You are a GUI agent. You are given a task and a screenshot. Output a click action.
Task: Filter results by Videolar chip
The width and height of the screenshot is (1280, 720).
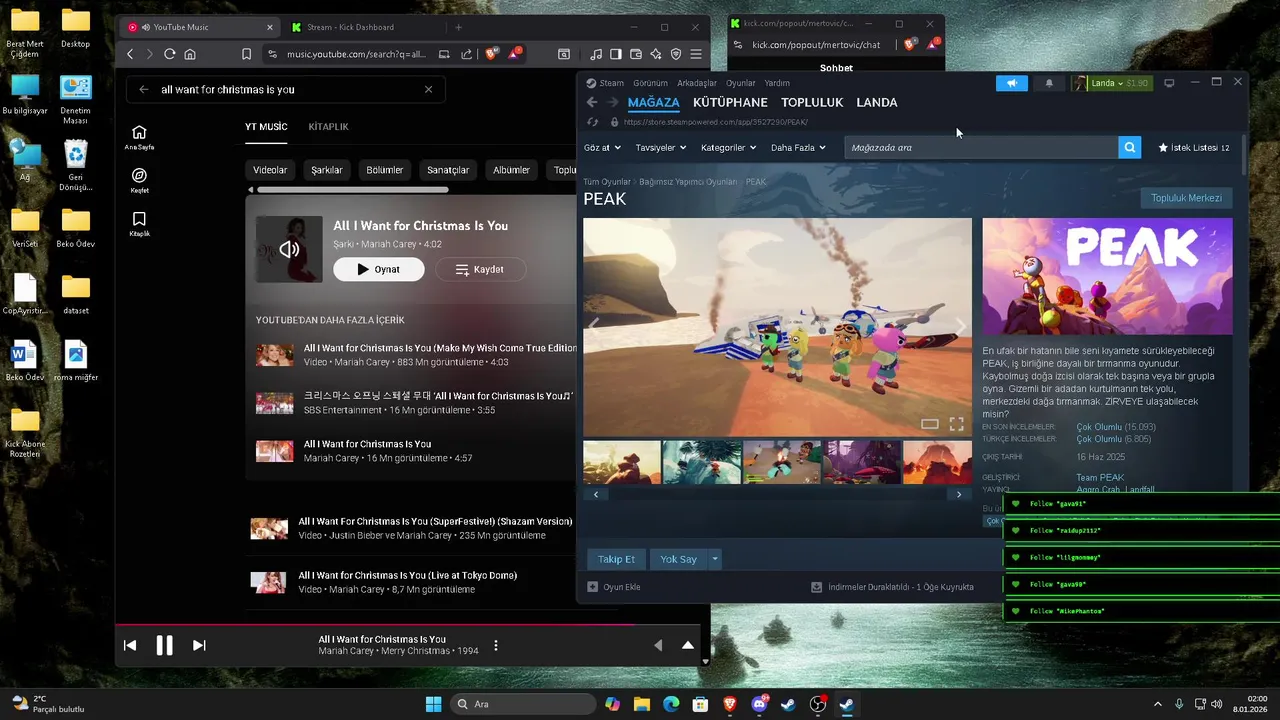pos(270,170)
